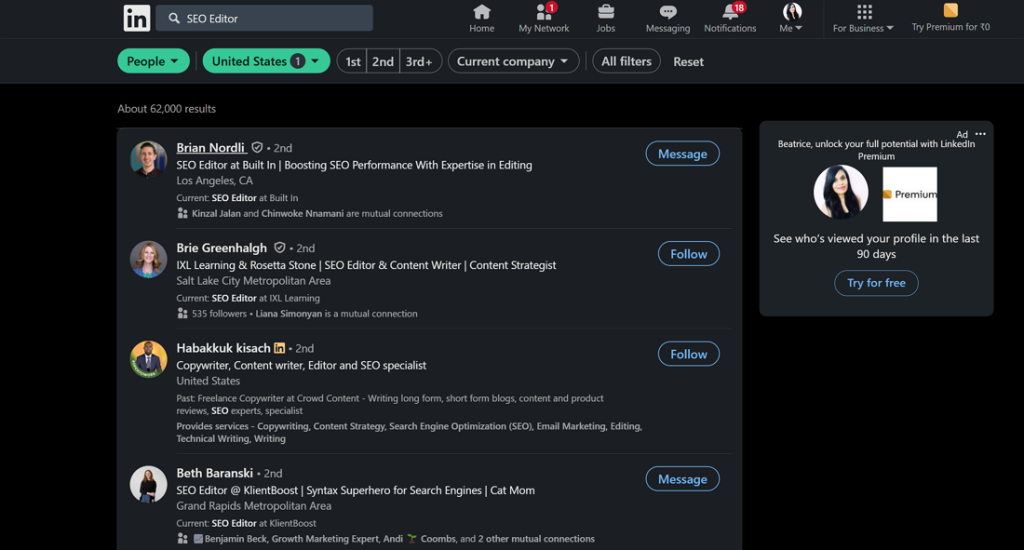The width and height of the screenshot is (1024, 550).
Task: Open Habakkuk kisach's profile name link
Action: click(223, 348)
